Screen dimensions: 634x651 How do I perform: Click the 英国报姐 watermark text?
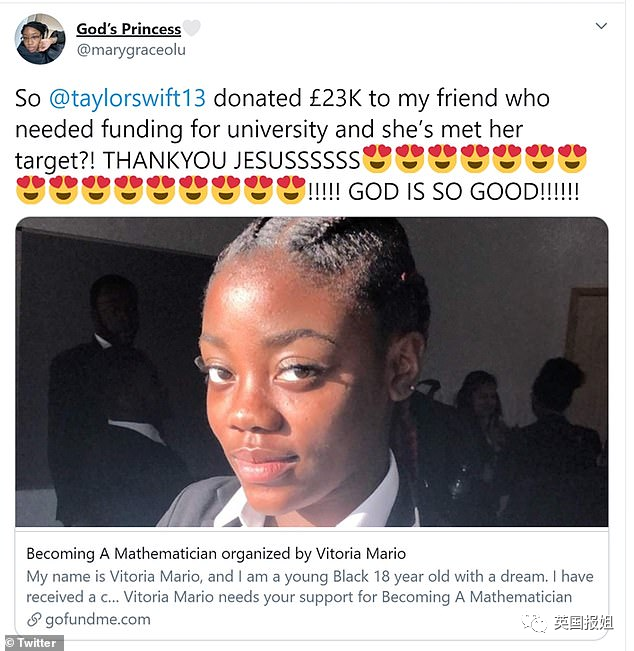click(583, 623)
